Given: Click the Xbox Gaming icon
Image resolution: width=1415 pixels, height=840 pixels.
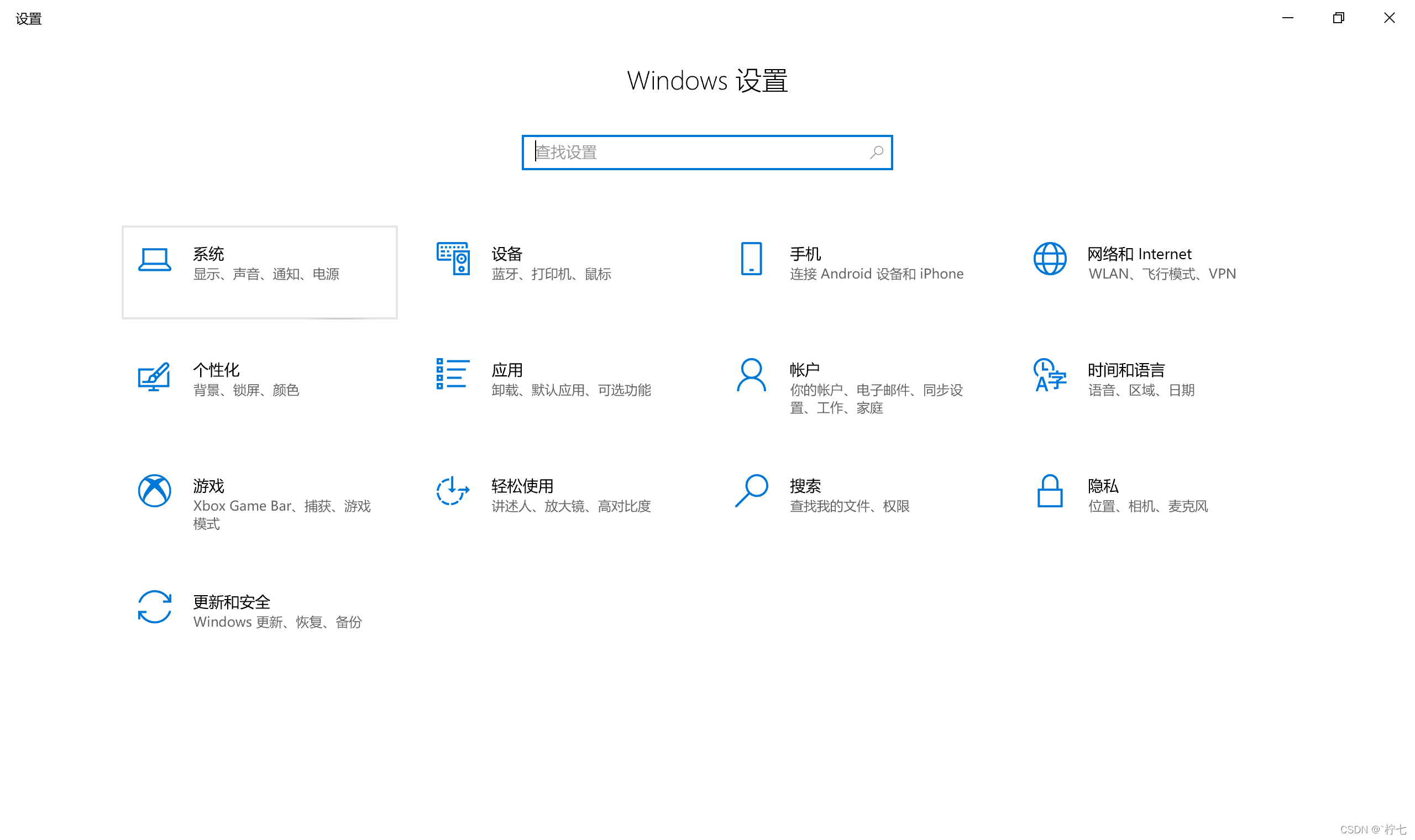Looking at the screenshot, I should (x=155, y=491).
